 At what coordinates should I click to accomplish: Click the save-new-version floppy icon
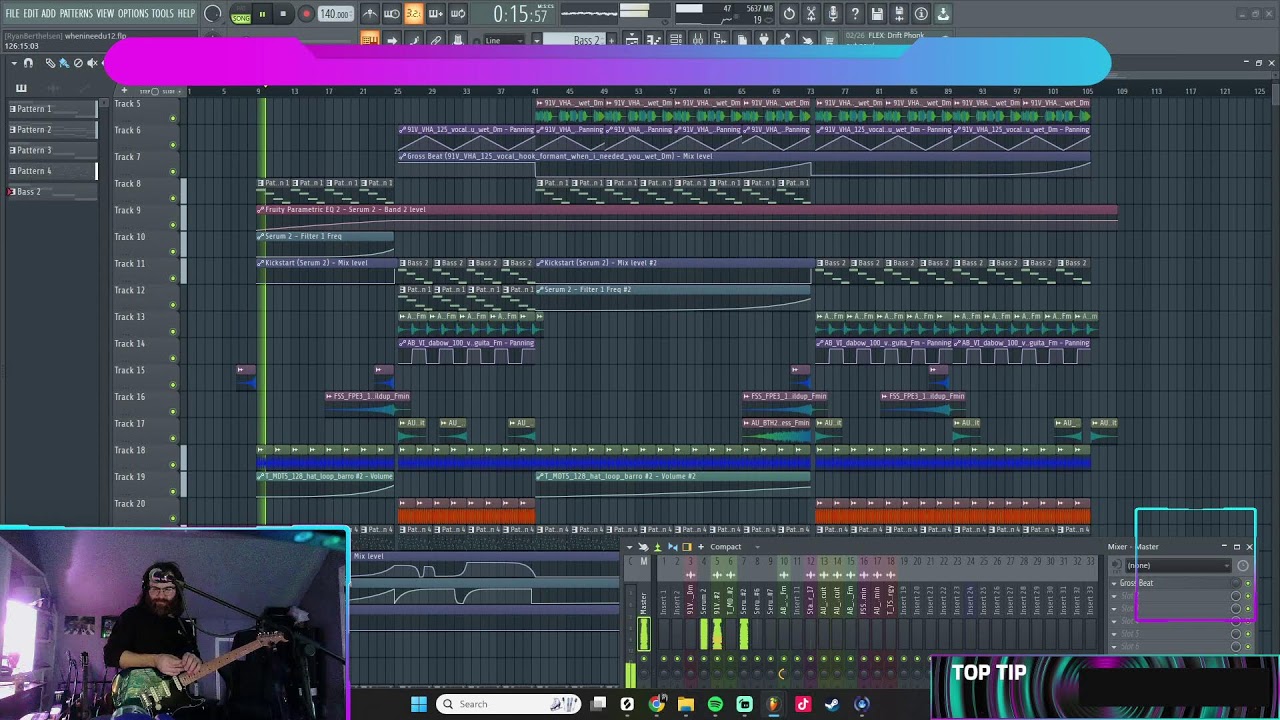click(899, 14)
